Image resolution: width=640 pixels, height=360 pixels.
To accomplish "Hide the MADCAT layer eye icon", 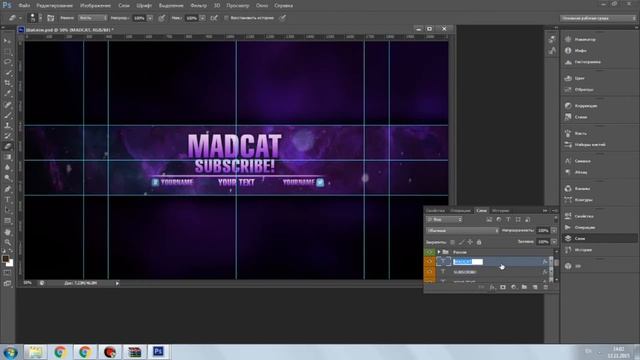I will point(429,262).
